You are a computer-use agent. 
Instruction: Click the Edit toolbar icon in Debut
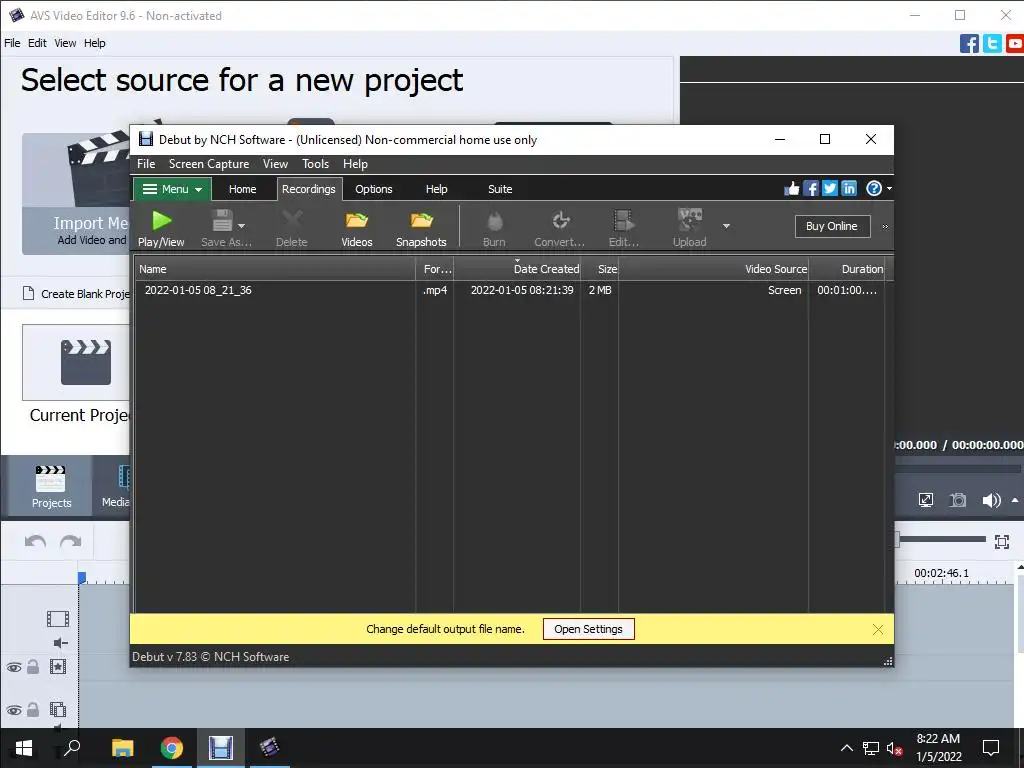click(624, 228)
